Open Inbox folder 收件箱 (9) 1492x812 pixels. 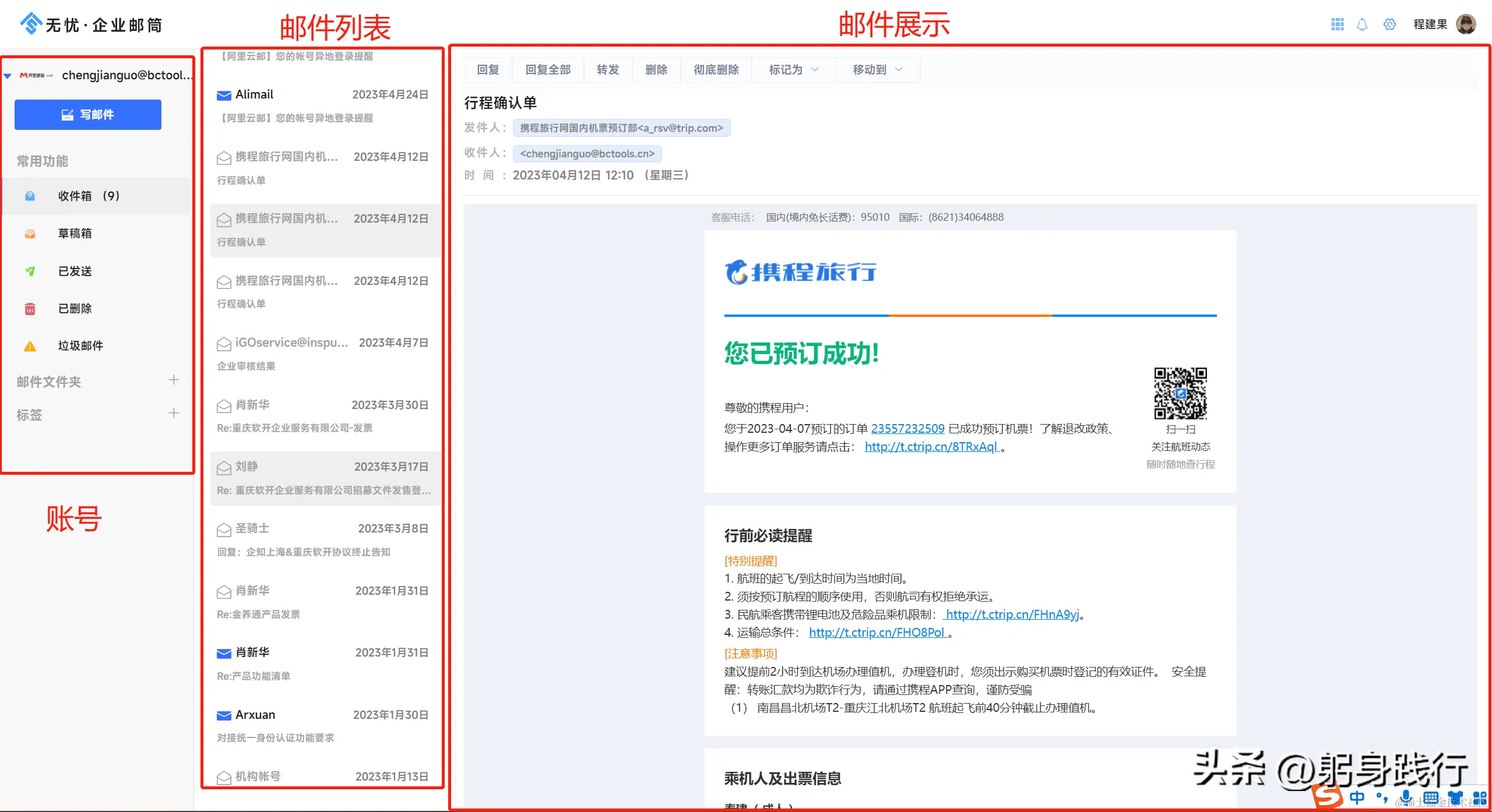[x=89, y=196]
